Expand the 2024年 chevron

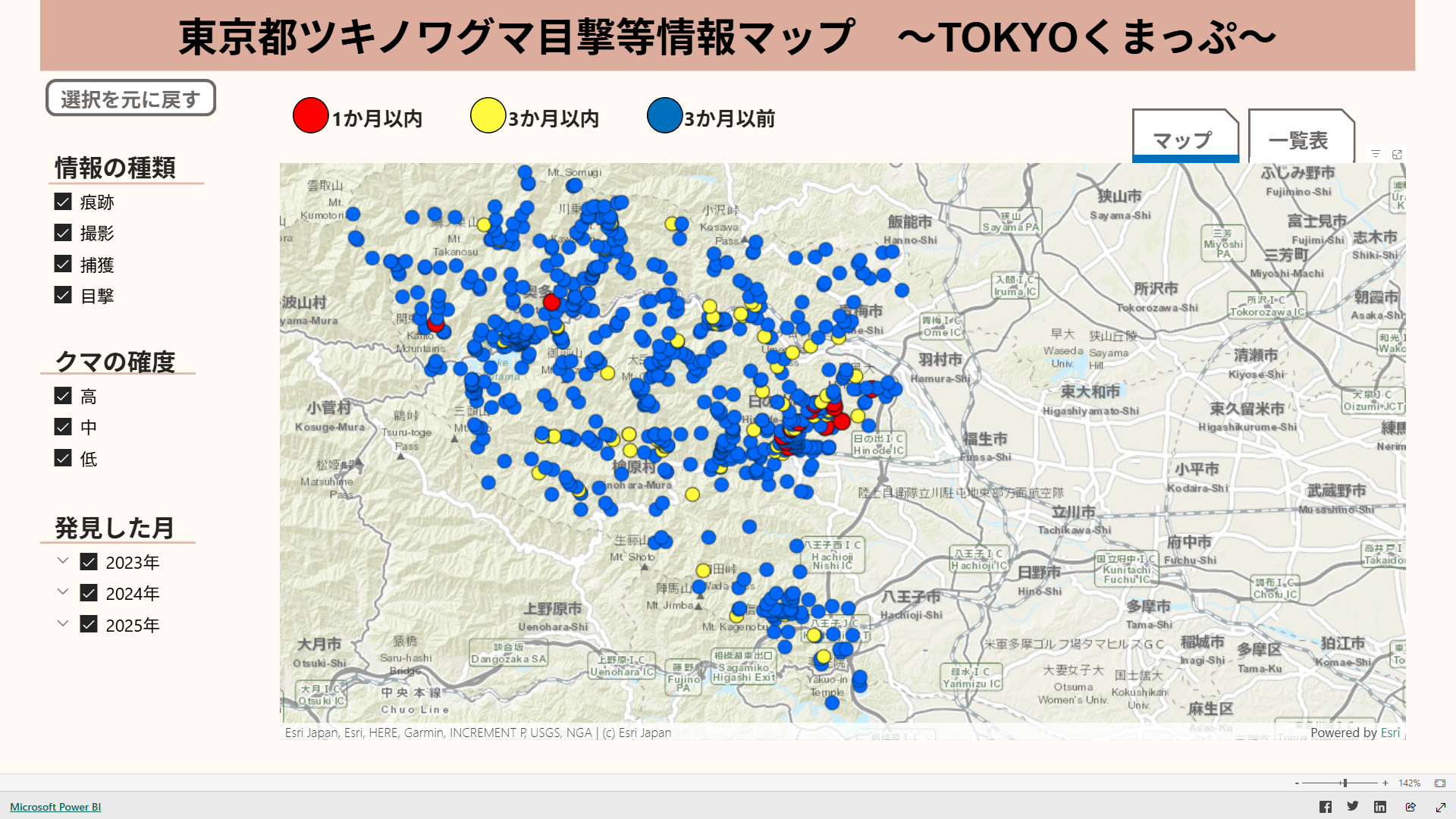coord(63,592)
